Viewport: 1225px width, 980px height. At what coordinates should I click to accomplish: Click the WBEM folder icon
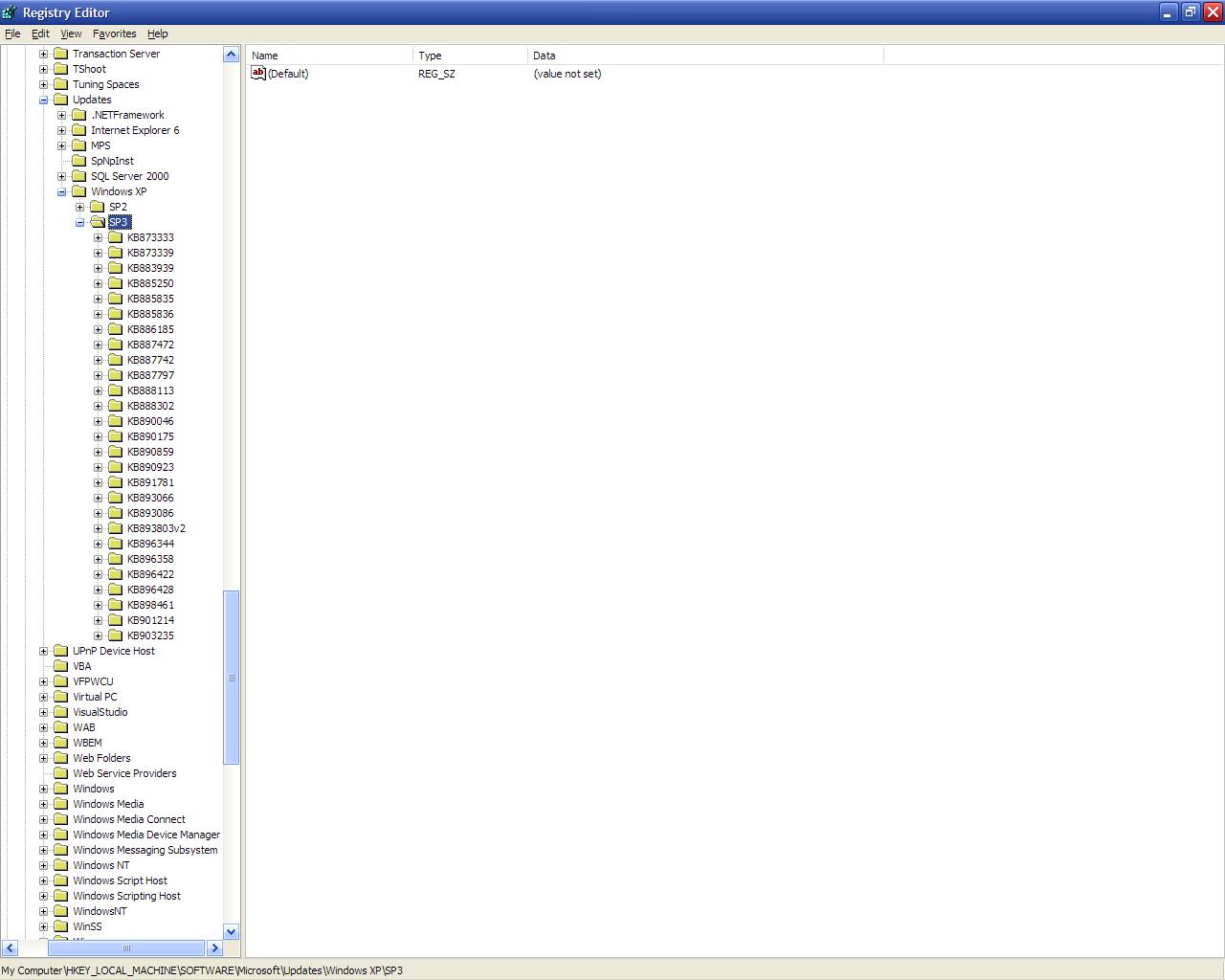(61, 743)
